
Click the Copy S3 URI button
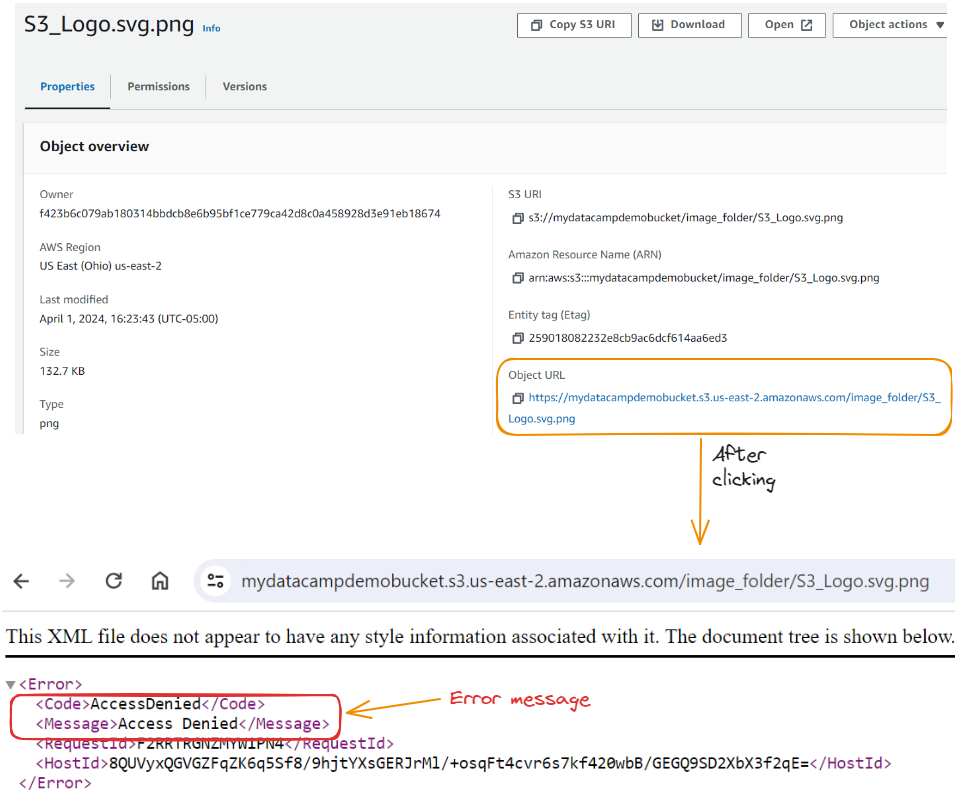(574, 25)
